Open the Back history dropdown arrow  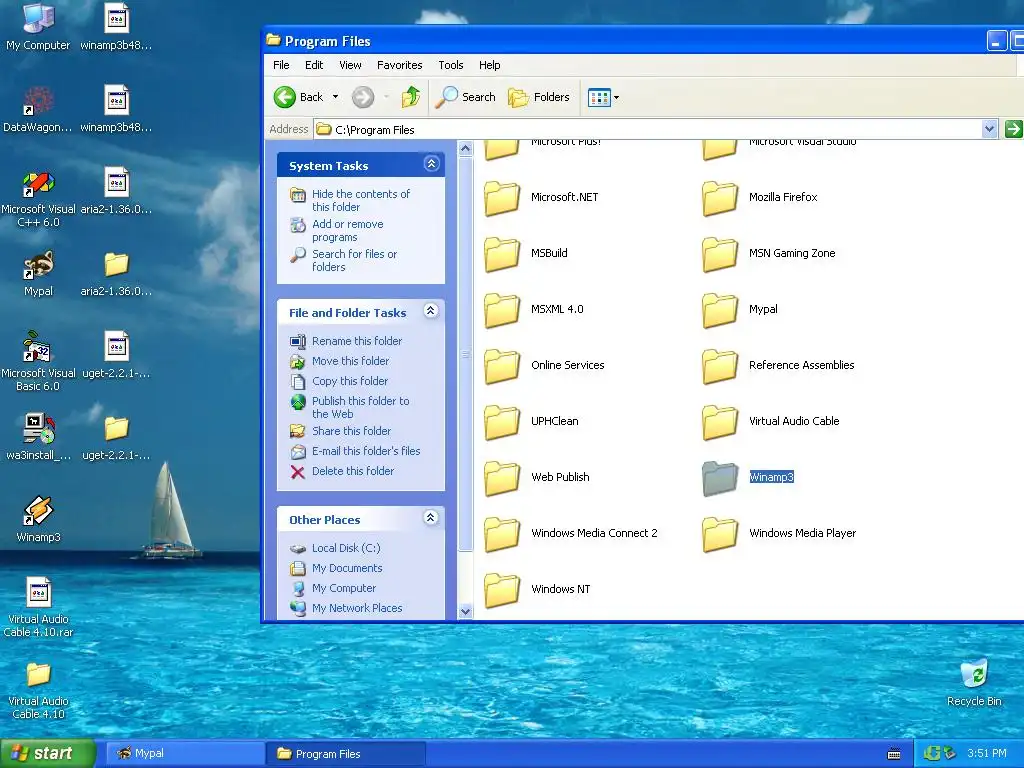coord(336,97)
